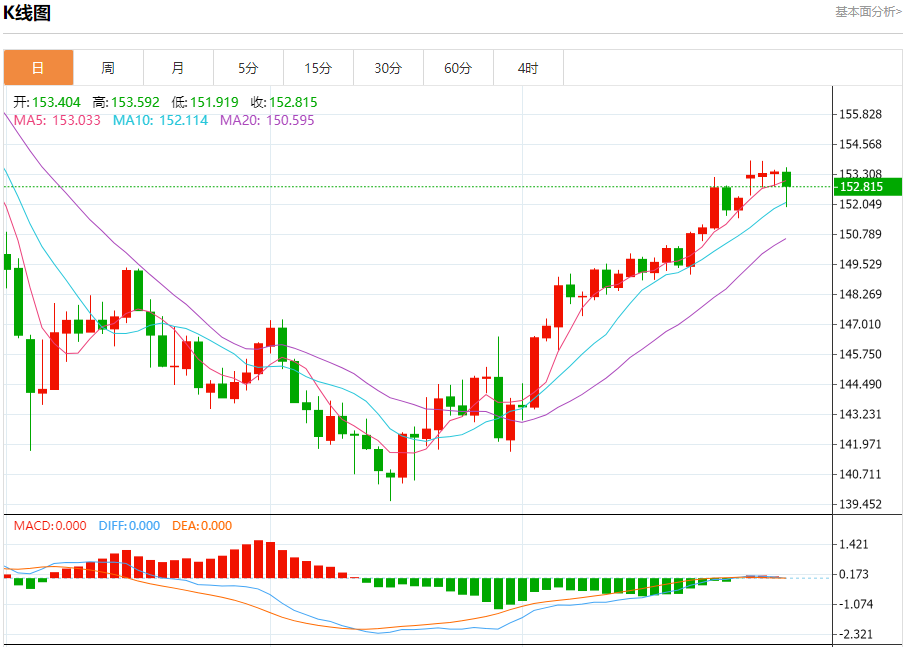Open the 5分 interval tab
The image size is (906, 647).
pos(248,68)
